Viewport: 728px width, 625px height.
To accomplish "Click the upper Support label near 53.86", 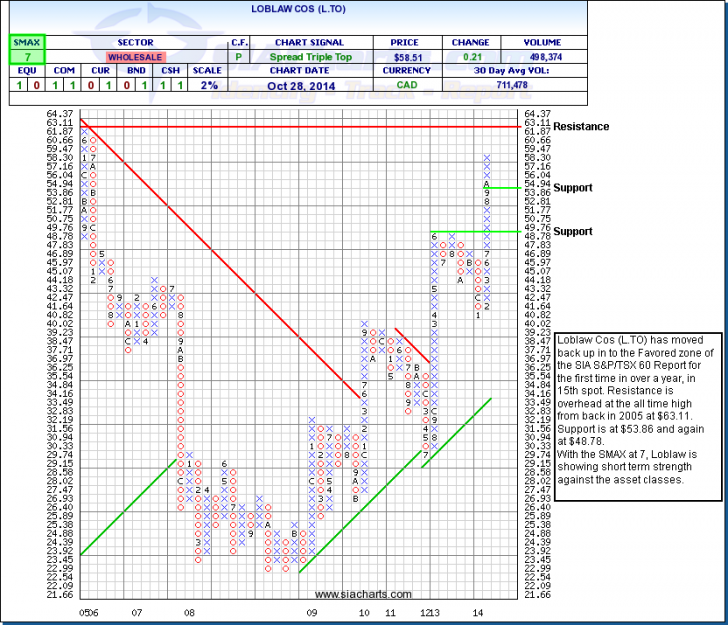I will pyautogui.click(x=573, y=187).
